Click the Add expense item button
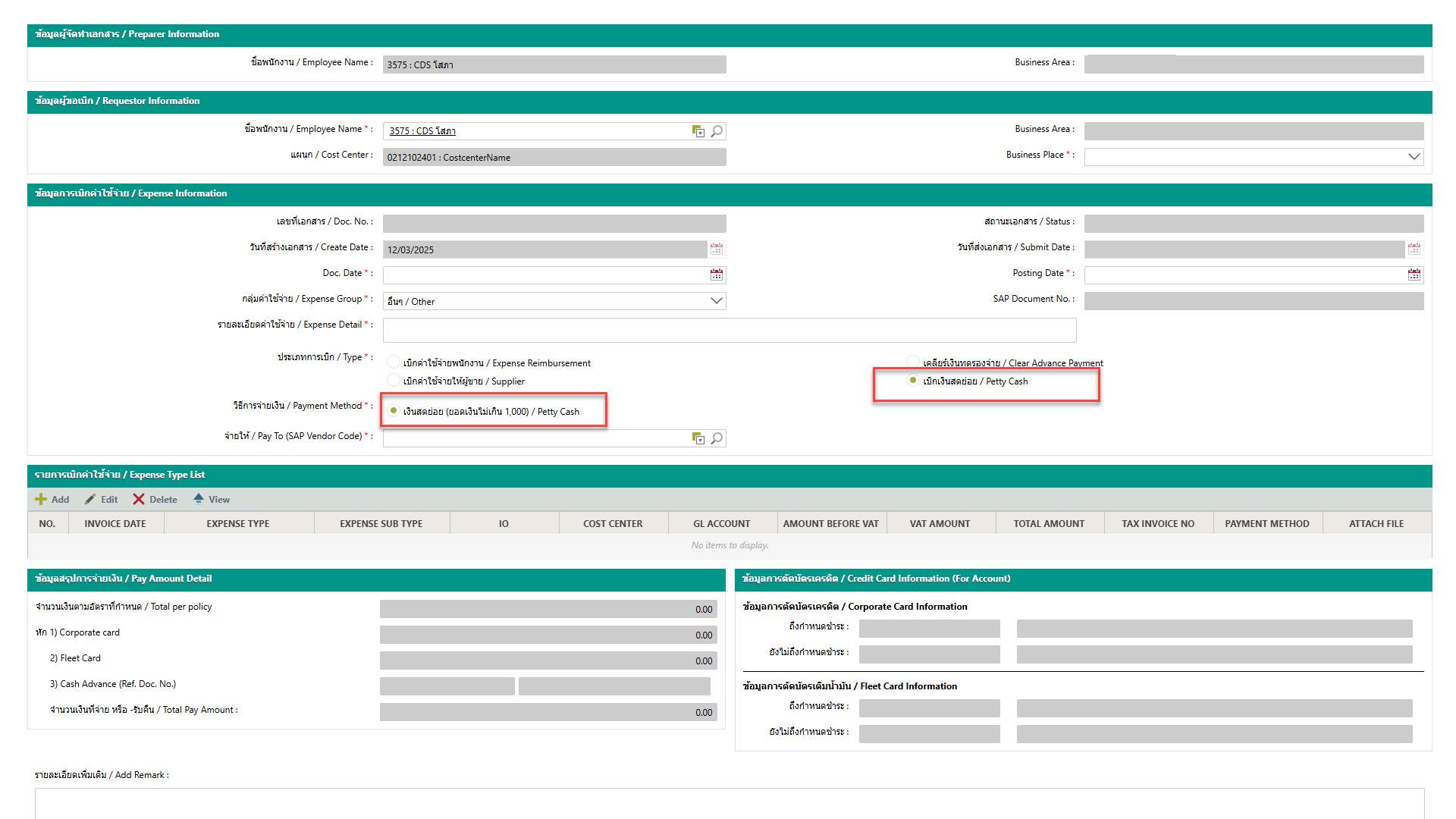Viewport: 1456px width, 819px height. coord(52,499)
